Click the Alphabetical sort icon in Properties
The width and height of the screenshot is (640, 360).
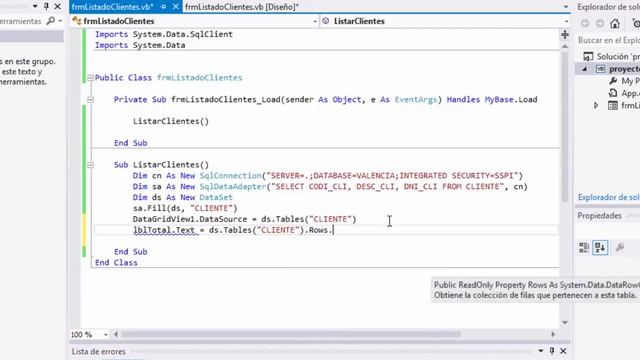click(x=600, y=247)
